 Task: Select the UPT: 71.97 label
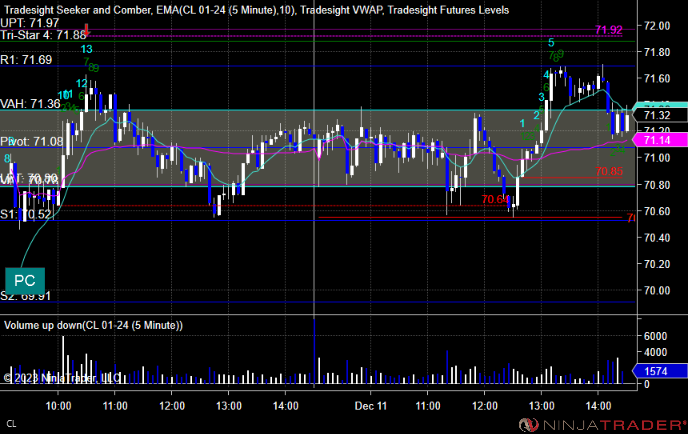pos(30,23)
